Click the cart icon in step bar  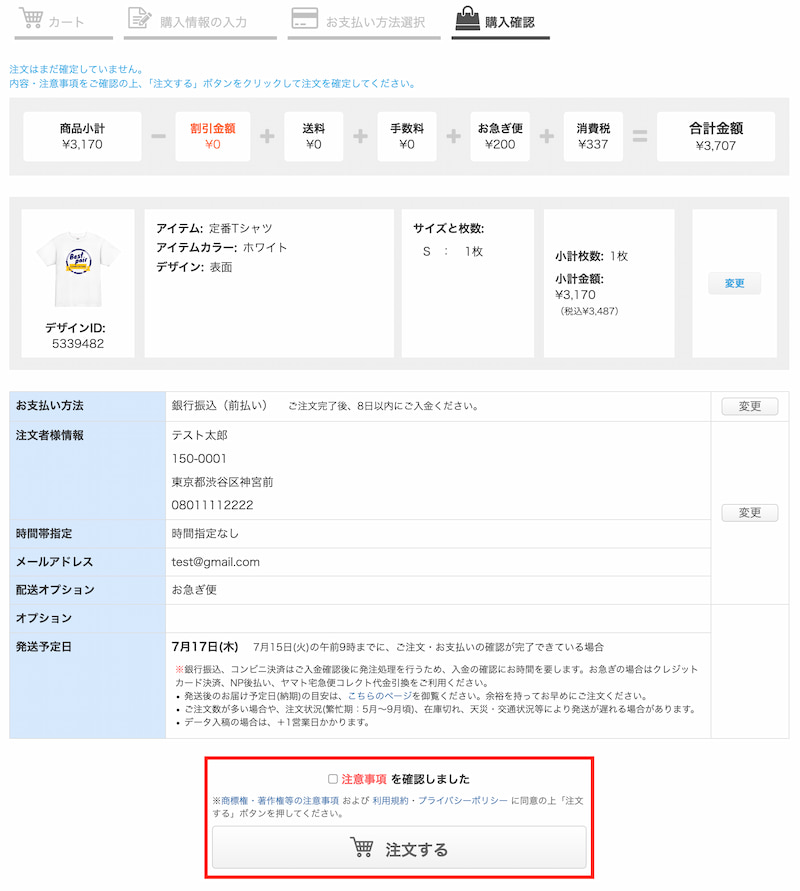(31, 18)
